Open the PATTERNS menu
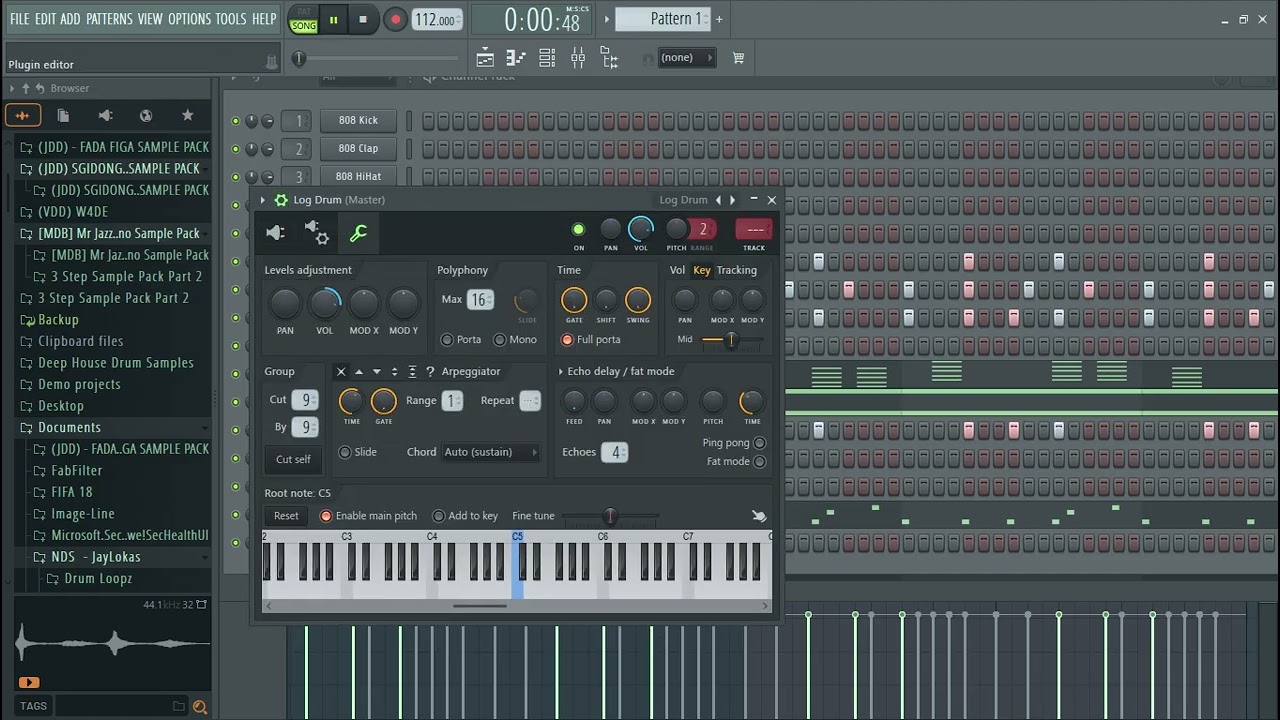The image size is (1280, 720). coord(109,19)
